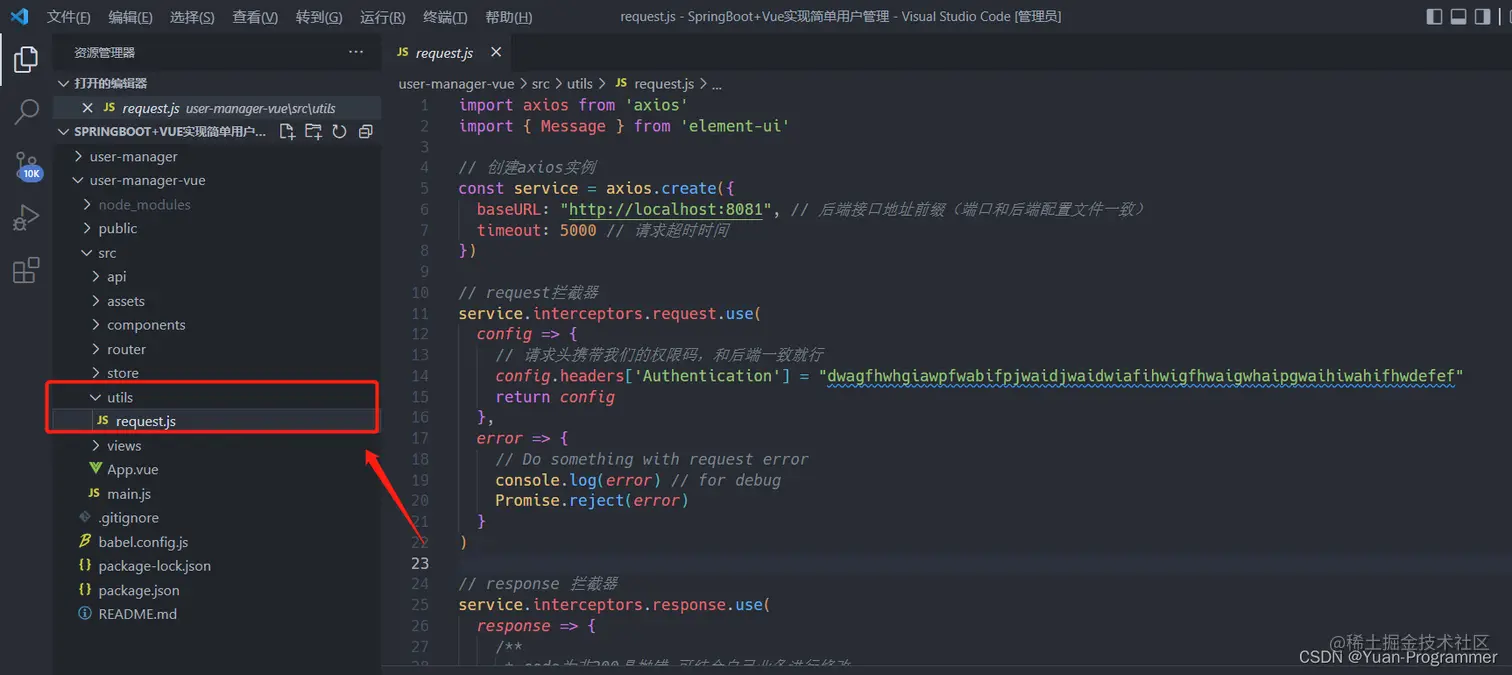The image size is (1512, 675).
Task: Expand the store folder
Action: click(x=217, y=373)
